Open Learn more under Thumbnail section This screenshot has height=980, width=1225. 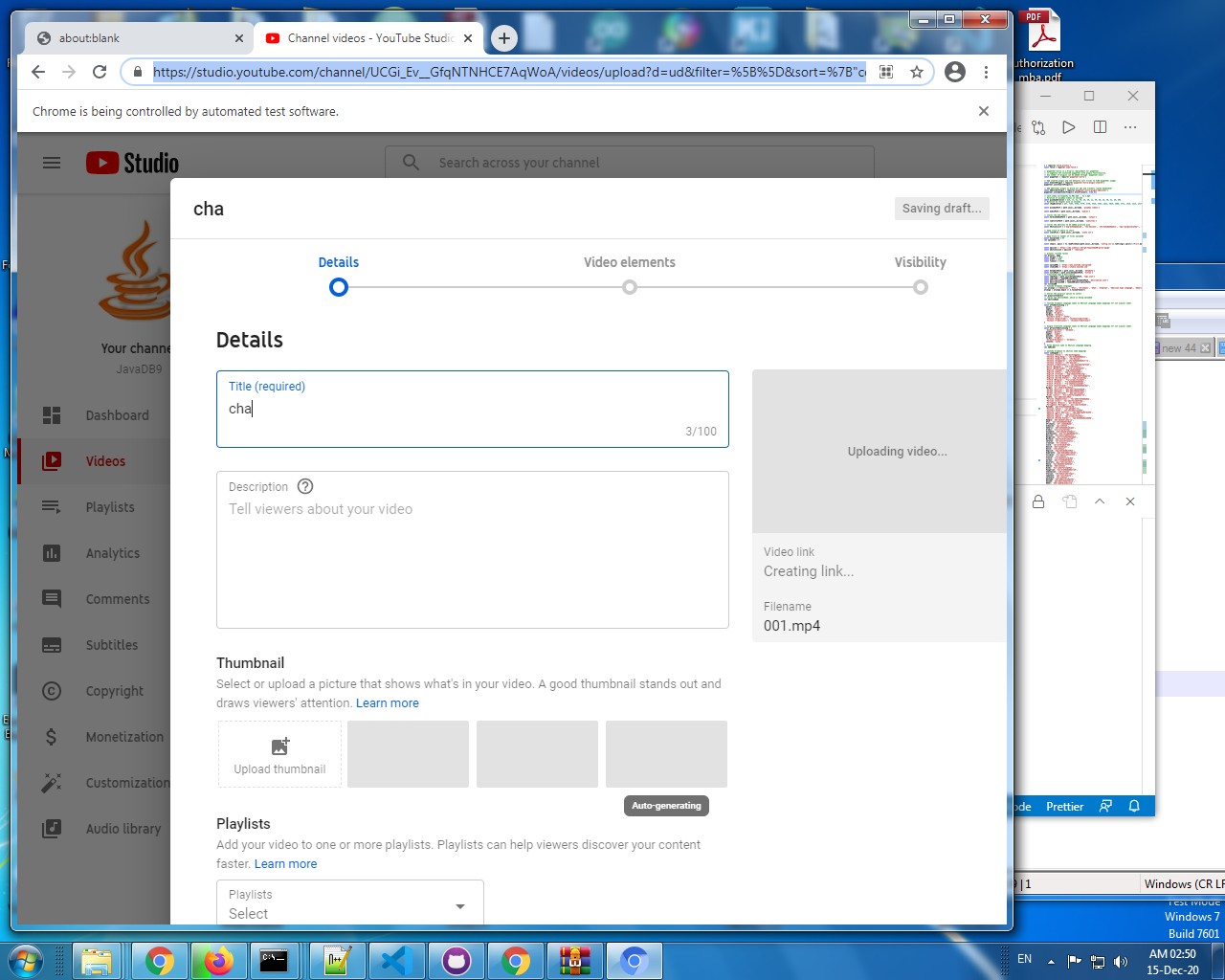pos(388,702)
